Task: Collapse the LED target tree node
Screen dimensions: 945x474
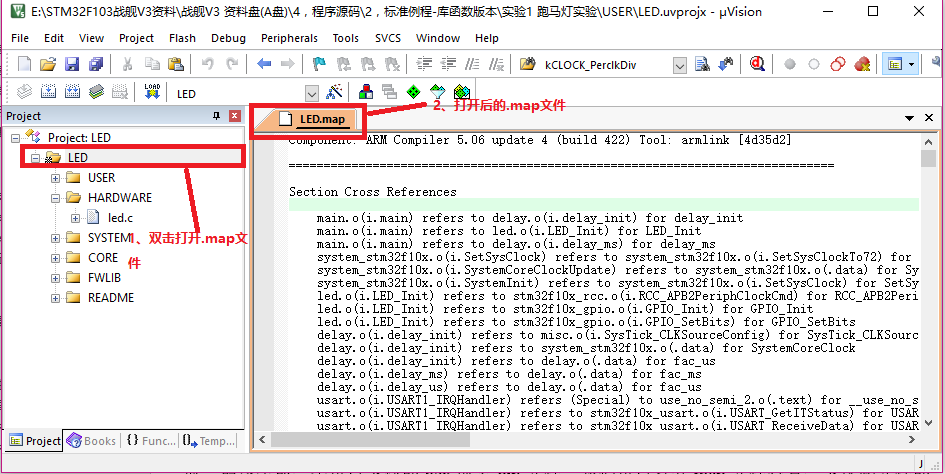Action: tap(36, 158)
